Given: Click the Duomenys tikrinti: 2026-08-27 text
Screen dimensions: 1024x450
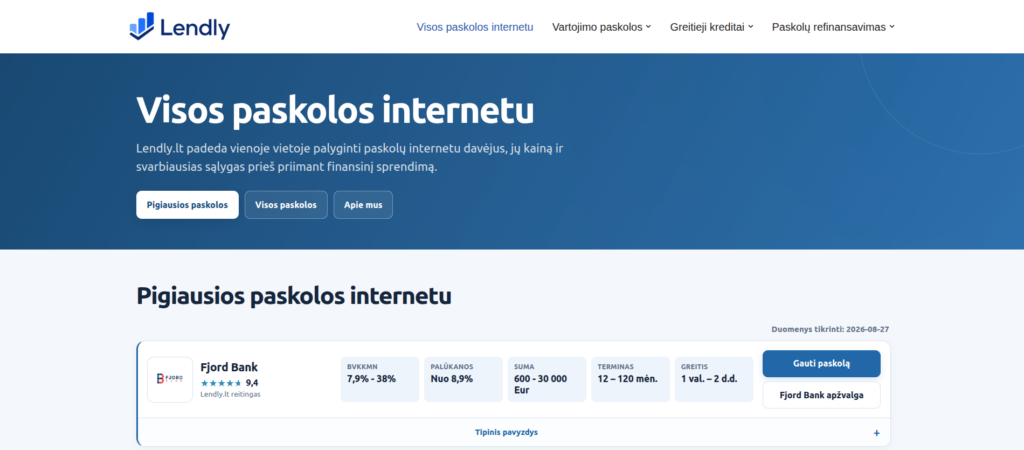Looking at the screenshot, I should (x=830, y=329).
